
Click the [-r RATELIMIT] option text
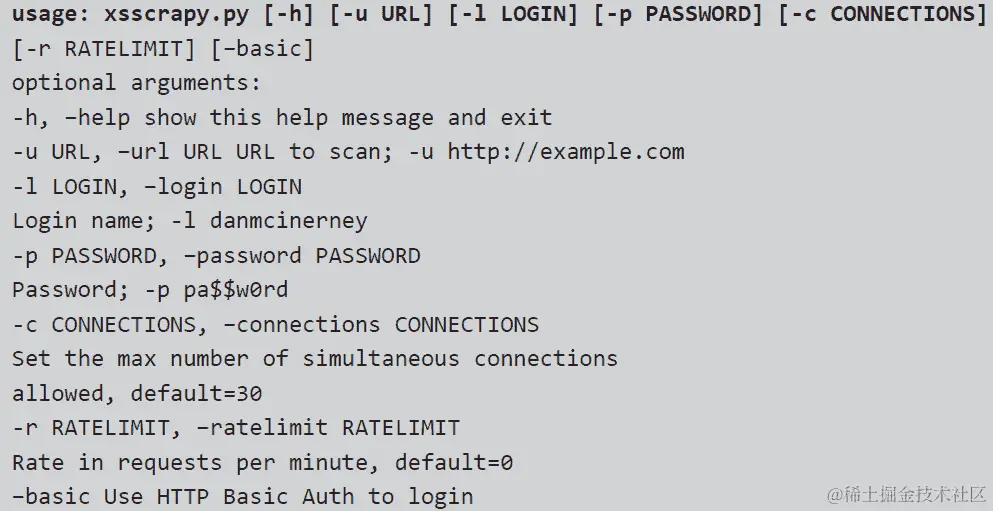[104, 49]
